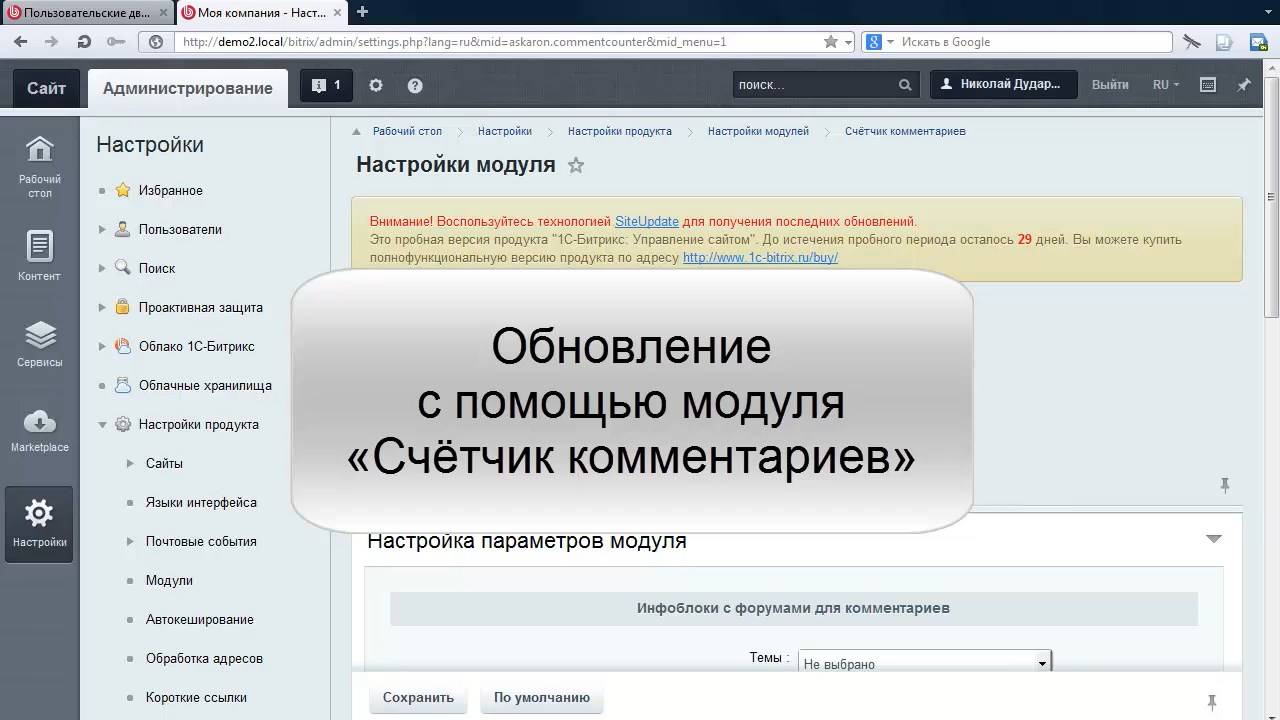1280x720 pixels.
Task: Open the Контент sidebar section
Action: point(39,255)
